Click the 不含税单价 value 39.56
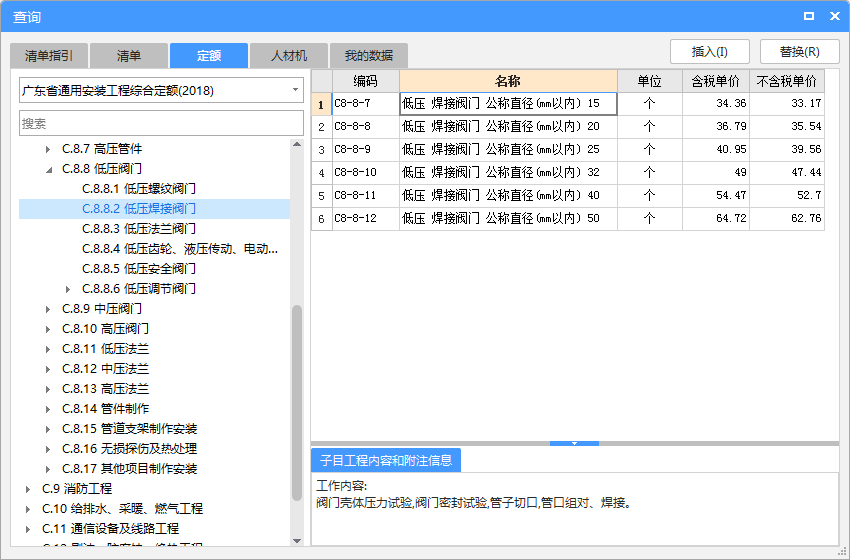Screen dimensions: 850x560 787,150
